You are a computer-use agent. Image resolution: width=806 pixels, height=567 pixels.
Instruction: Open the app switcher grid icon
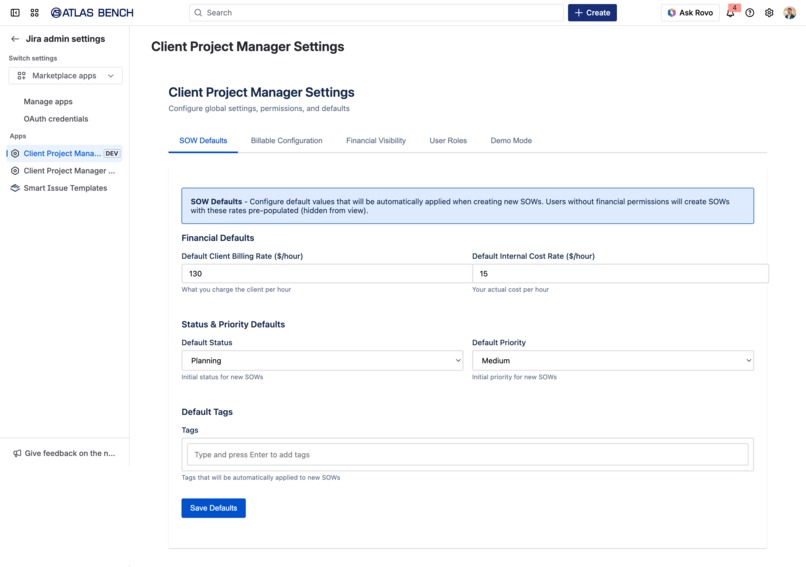pyautogui.click(x=34, y=13)
